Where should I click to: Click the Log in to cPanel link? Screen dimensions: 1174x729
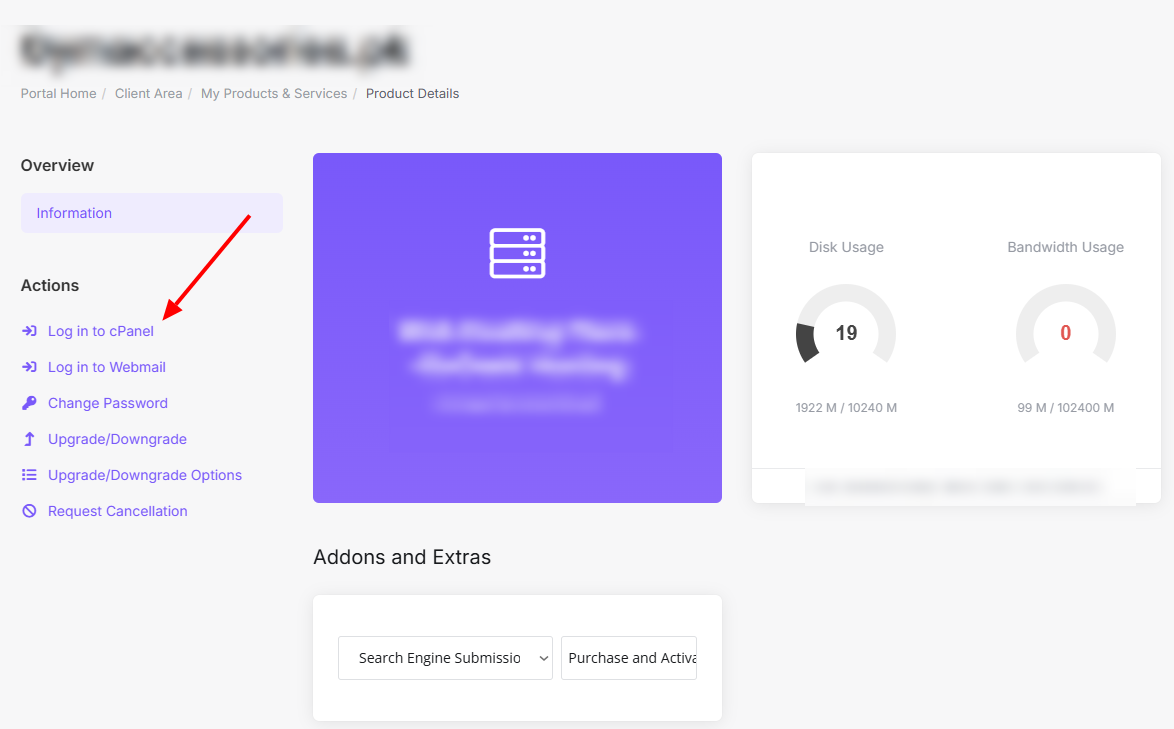point(101,331)
